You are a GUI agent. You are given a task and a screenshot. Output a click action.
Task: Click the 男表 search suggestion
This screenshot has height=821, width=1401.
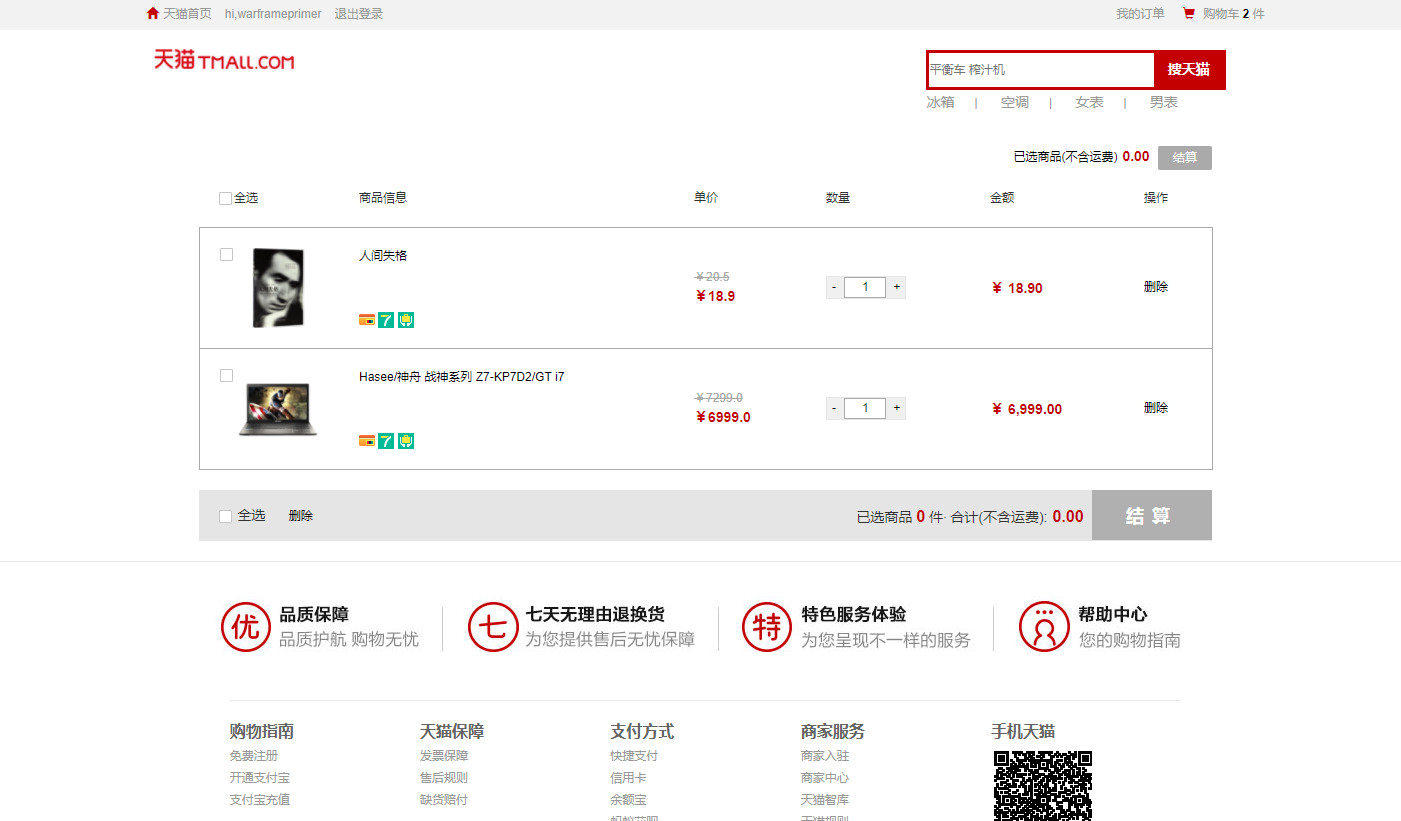(1164, 102)
